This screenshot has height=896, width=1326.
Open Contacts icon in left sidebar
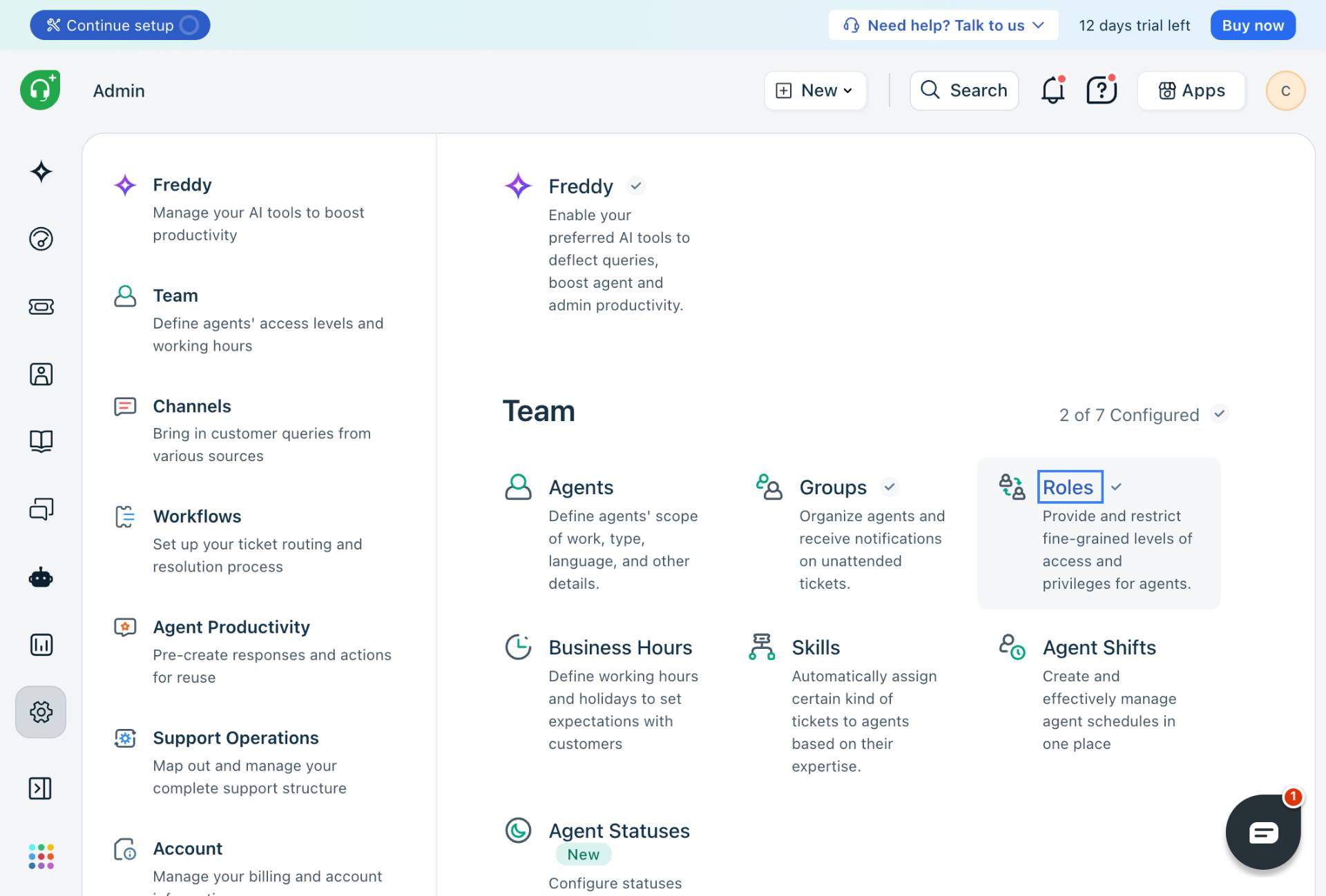[41, 374]
